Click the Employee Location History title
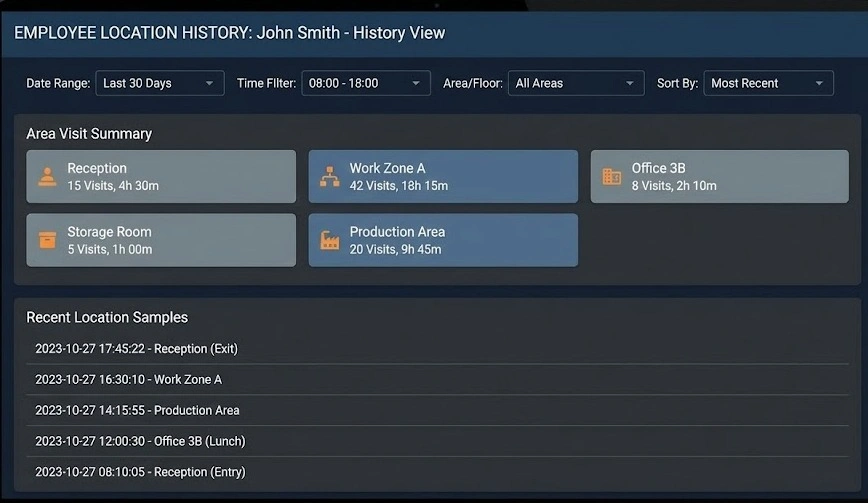This screenshot has height=503, width=868. 230,33
